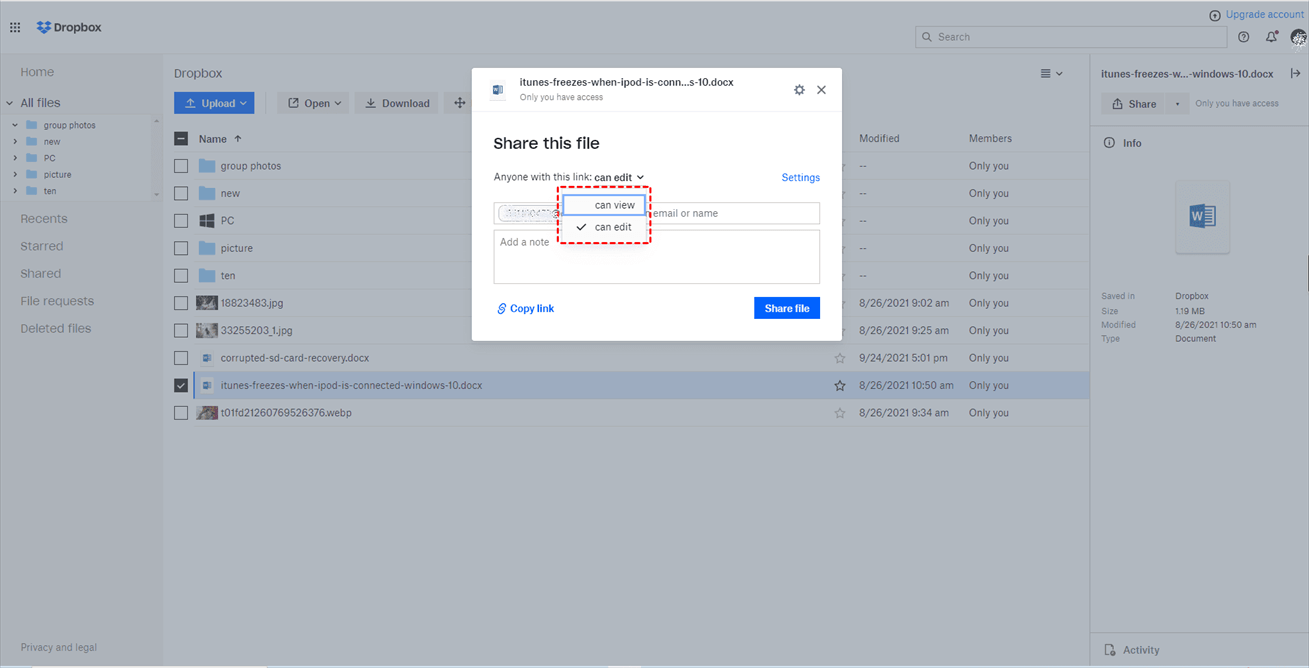The height and width of the screenshot is (668, 1309).
Task: Open the share dialog settings gear
Action: 799,90
